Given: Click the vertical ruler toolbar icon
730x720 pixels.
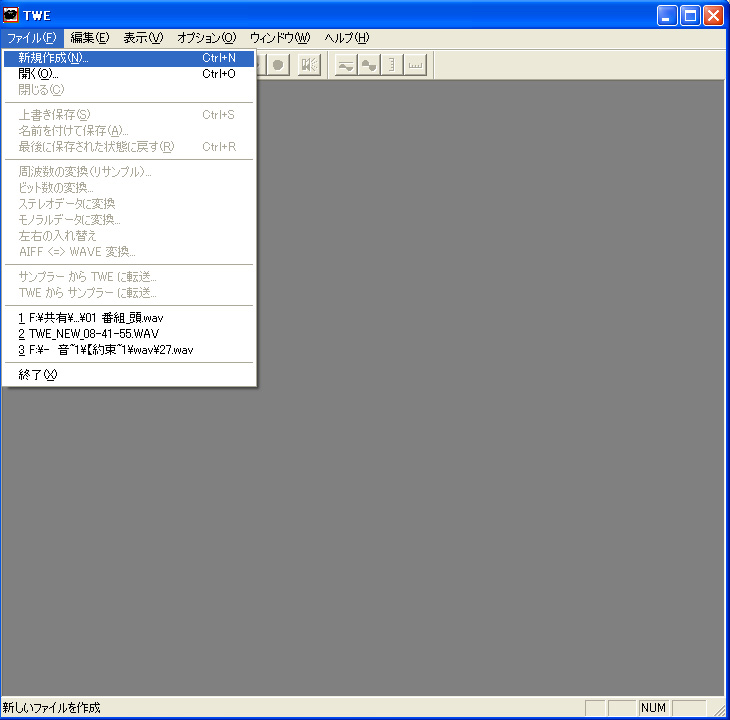Looking at the screenshot, I should 392,65.
